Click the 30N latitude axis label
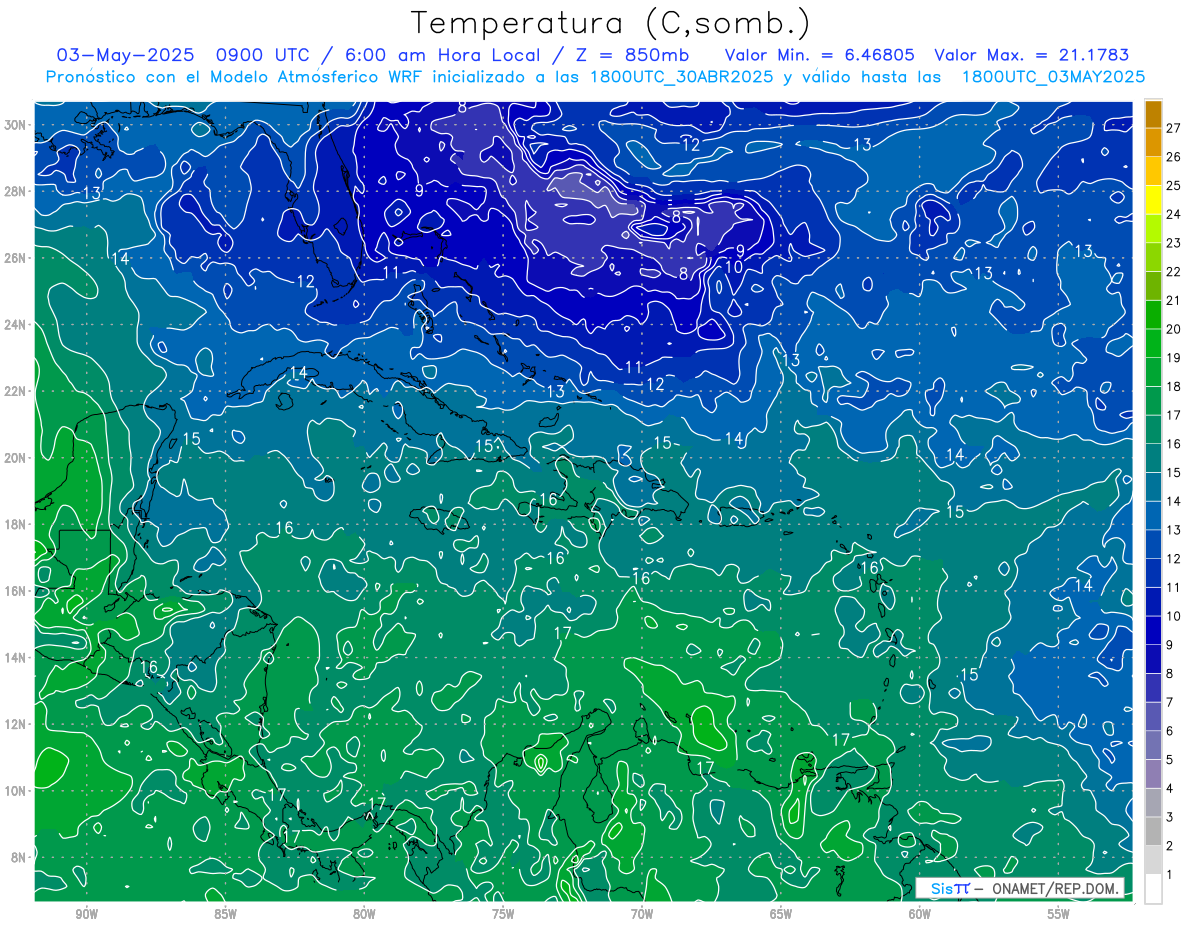The width and height of the screenshot is (1200, 927). pyautogui.click(x=16, y=125)
